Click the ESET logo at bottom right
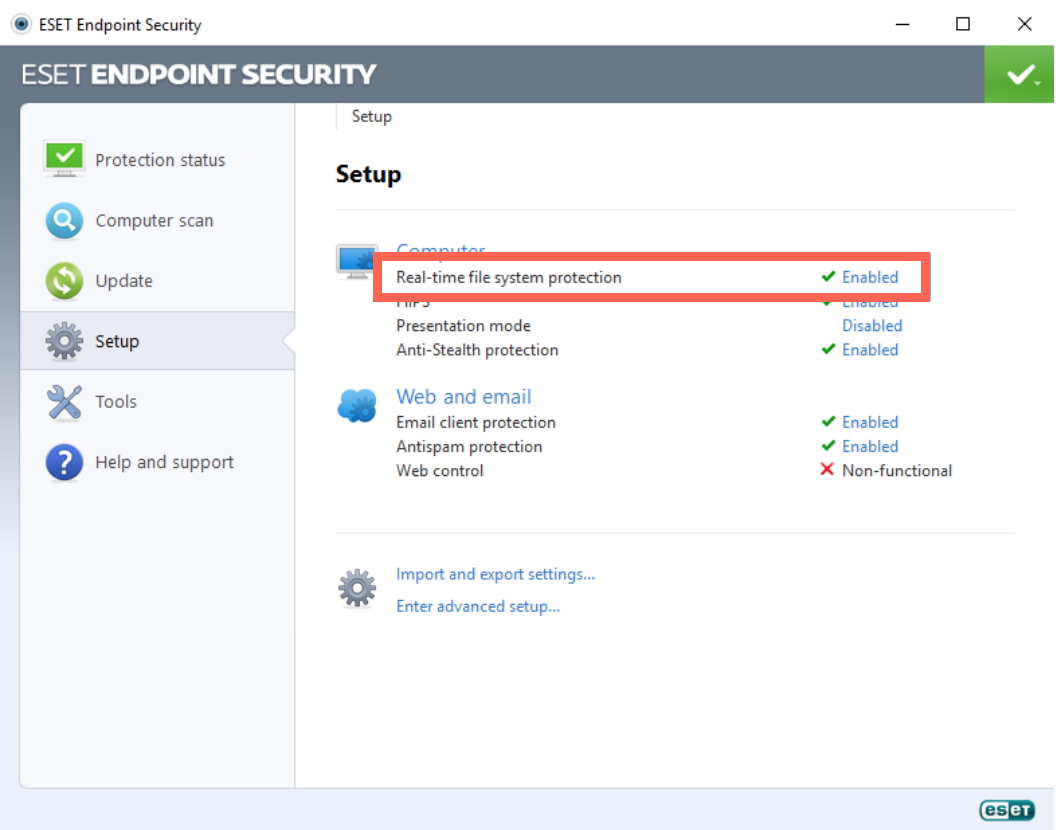This screenshot has height=830, width=1059. click(x=1006, y=810)
